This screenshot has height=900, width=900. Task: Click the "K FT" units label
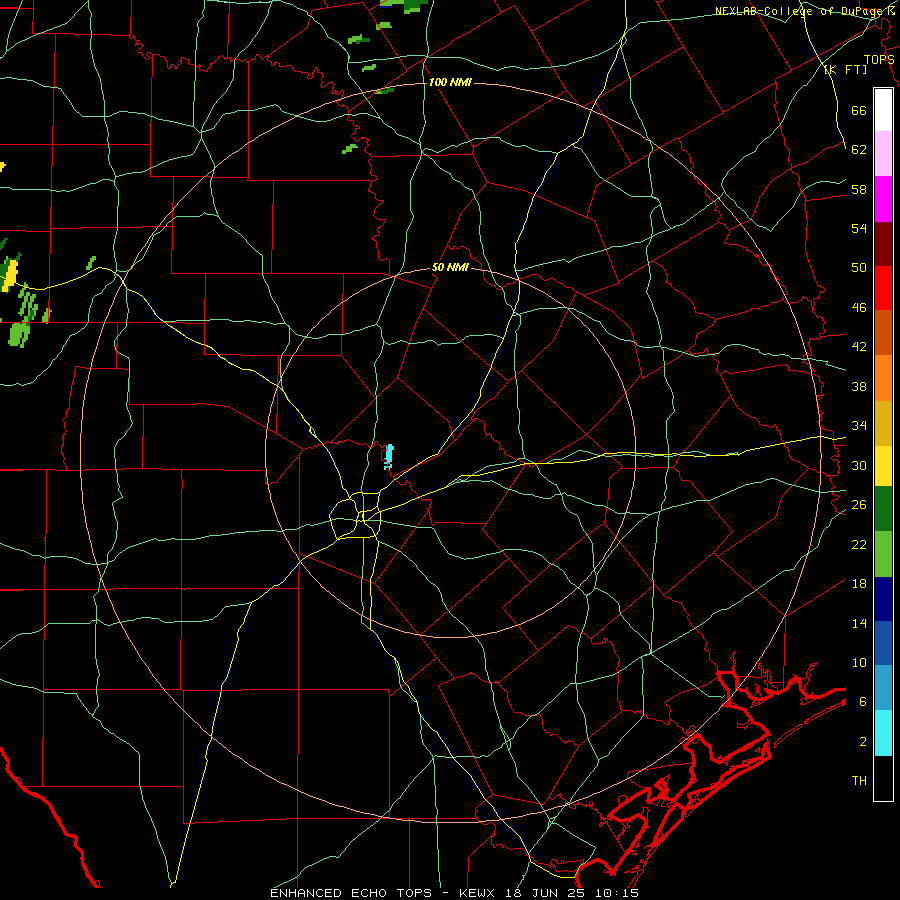click(845, 69)
